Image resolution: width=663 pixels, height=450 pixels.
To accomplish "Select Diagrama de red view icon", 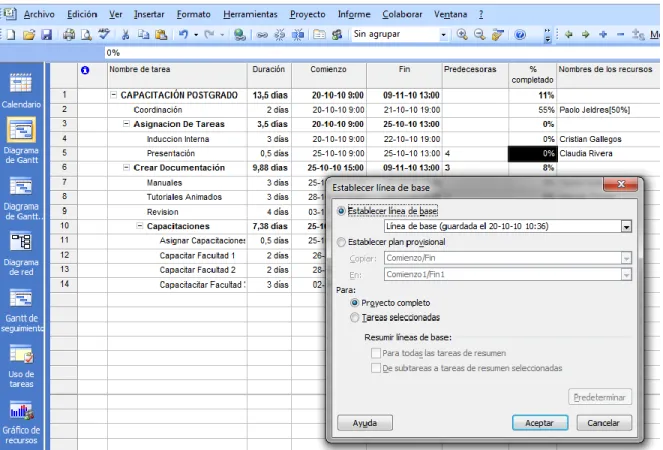I will click(20, 242).
